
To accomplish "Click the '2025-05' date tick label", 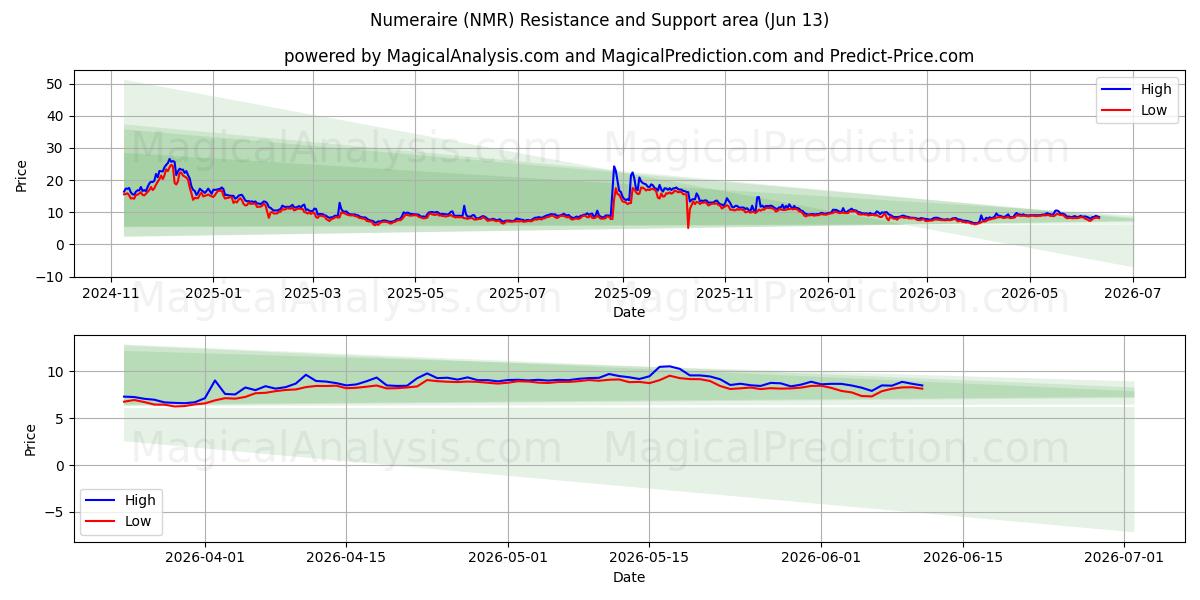I will point(415,294).
